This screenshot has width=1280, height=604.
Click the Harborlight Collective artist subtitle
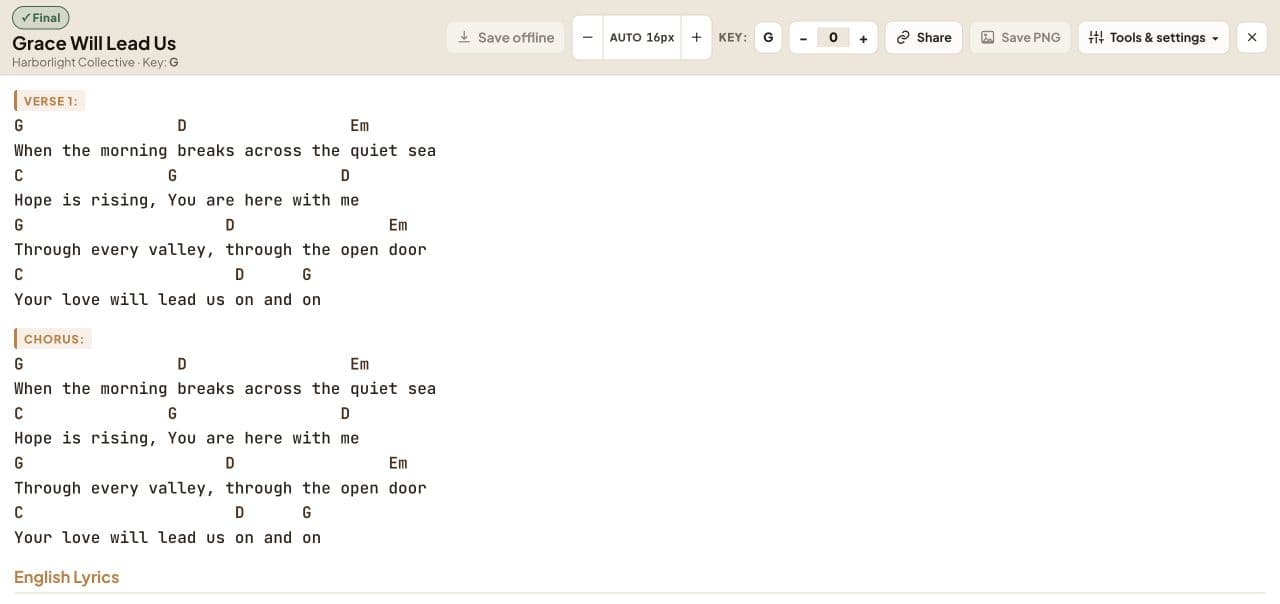pos(73,62)
